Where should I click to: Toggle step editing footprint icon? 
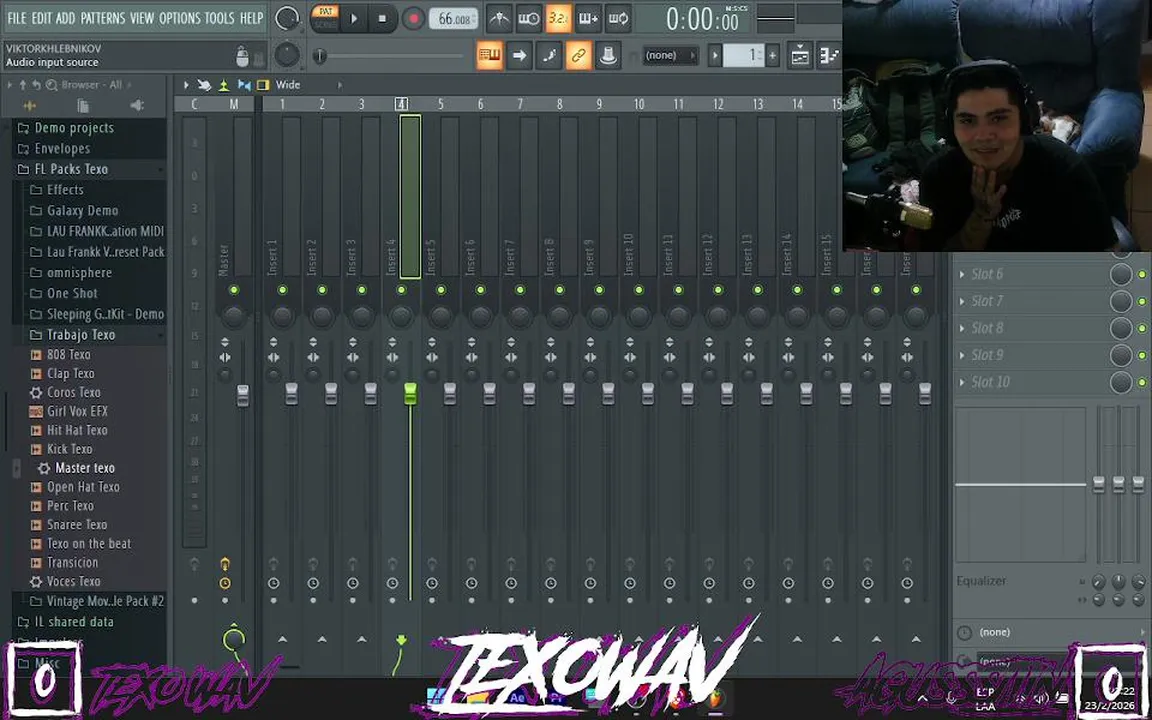tap(549, 55)
